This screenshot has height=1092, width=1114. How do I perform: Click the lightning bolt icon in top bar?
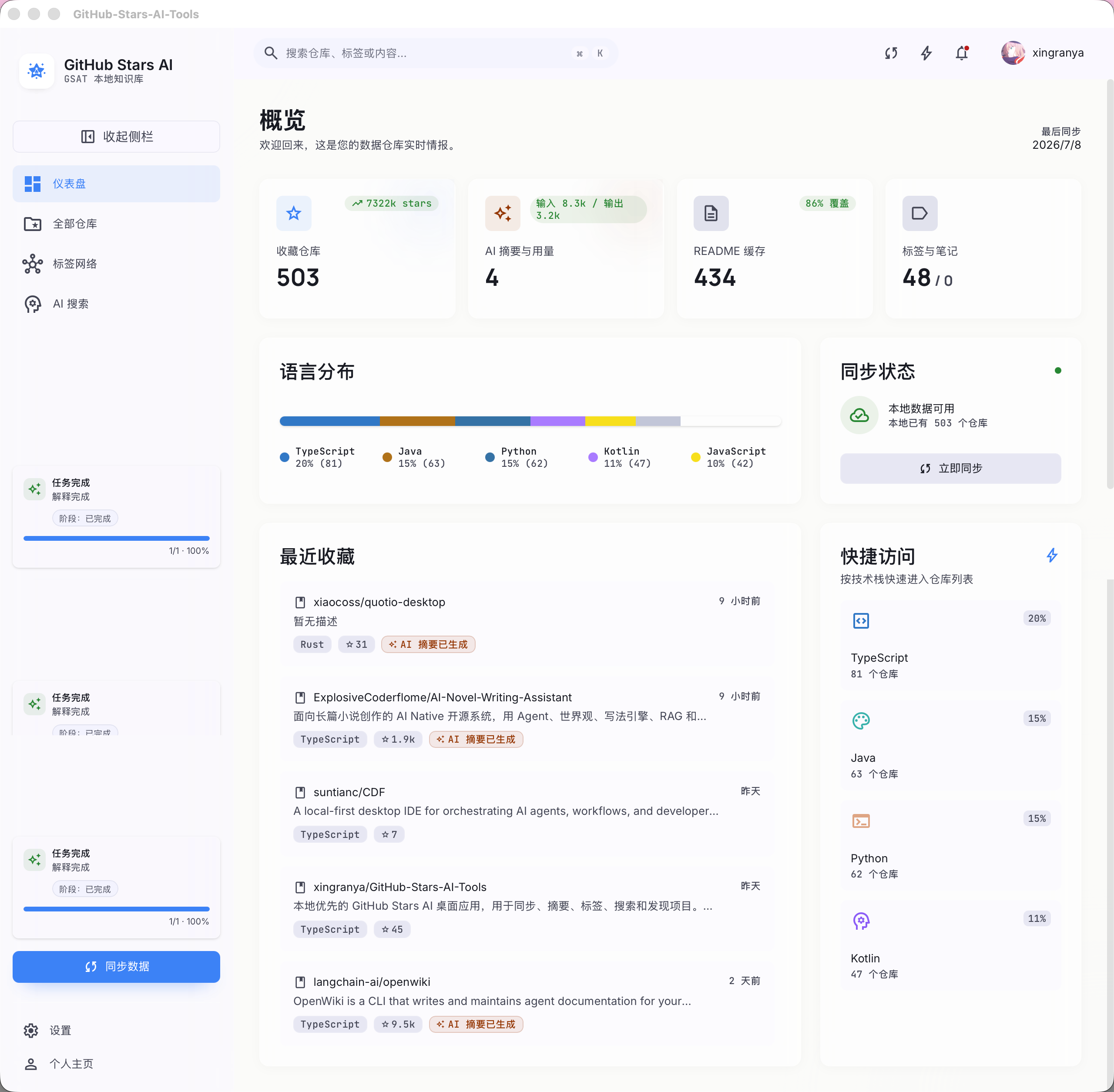coord(926,54)
